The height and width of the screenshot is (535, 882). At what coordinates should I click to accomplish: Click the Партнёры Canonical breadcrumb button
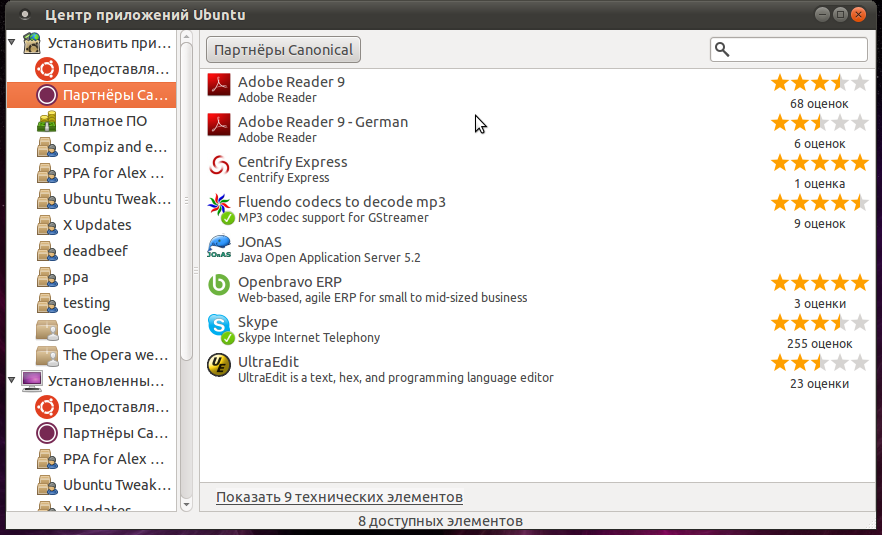pos(284,50)
